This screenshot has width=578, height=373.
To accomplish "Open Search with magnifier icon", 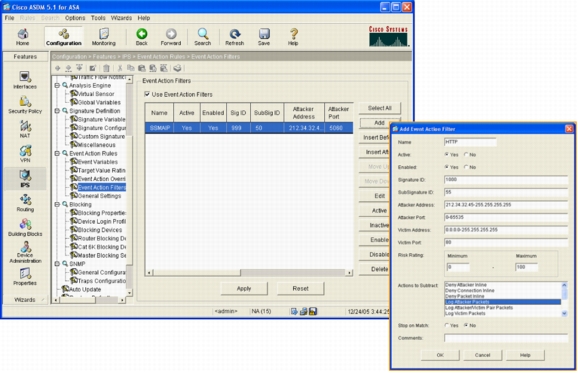I will tap(203, 37).
